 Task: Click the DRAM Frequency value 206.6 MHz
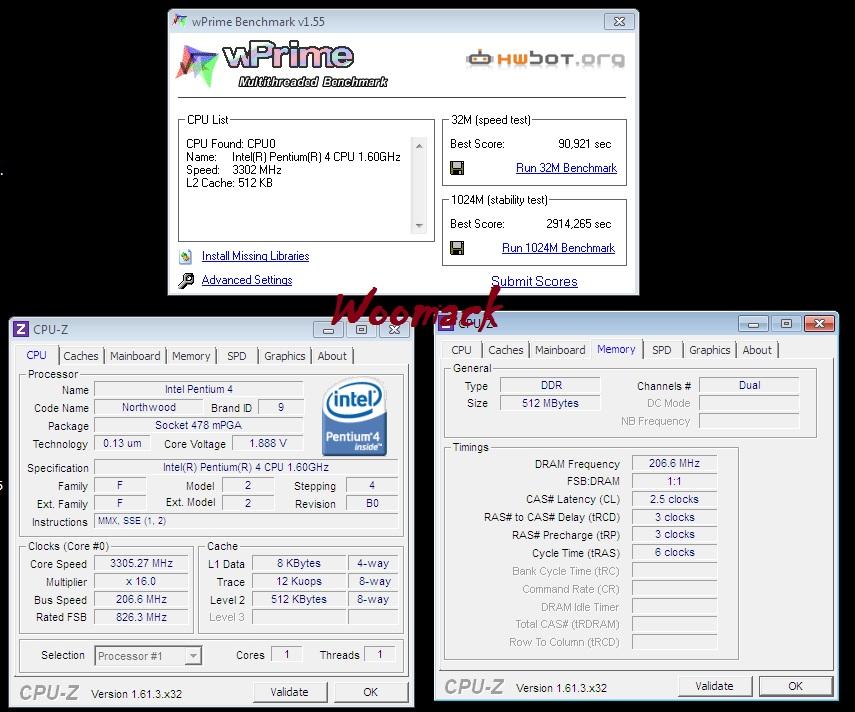(675, 463)
